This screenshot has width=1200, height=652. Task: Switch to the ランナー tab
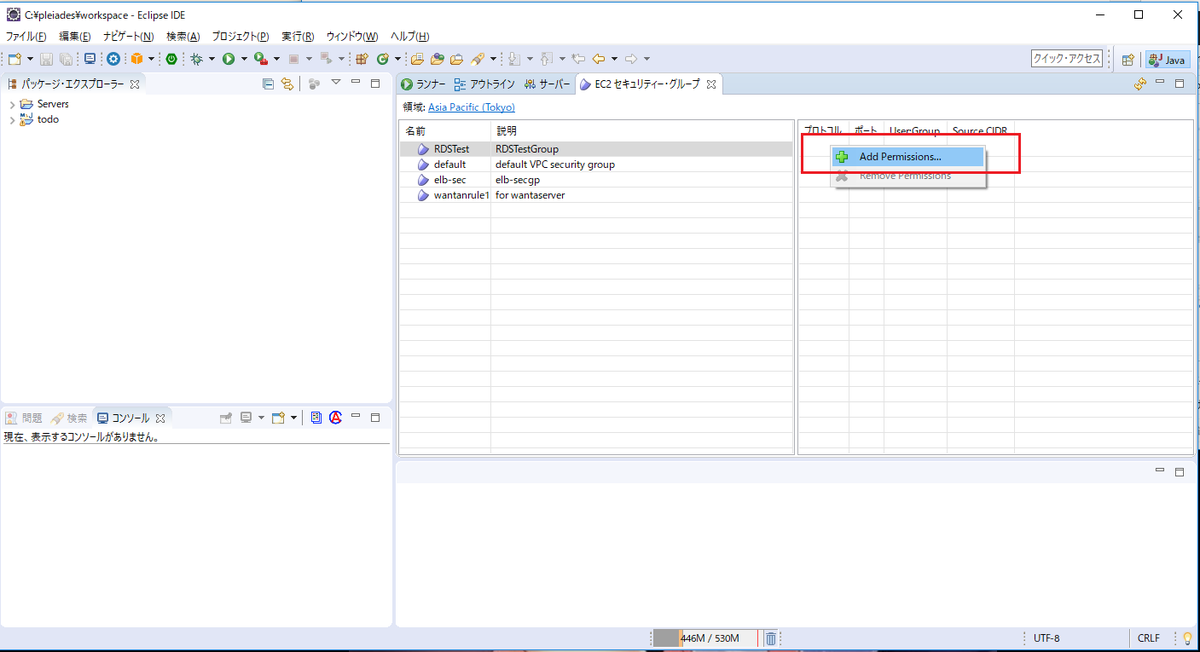(x=423, y=84)
